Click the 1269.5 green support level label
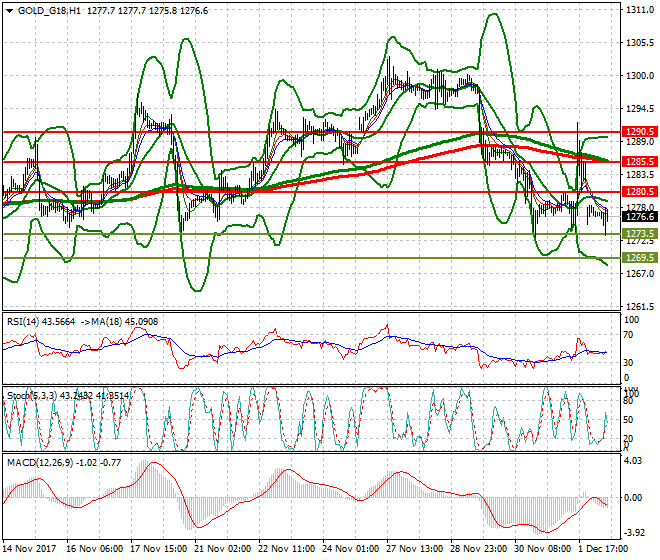This screenshot has height=560, width=660. point(640,258)
